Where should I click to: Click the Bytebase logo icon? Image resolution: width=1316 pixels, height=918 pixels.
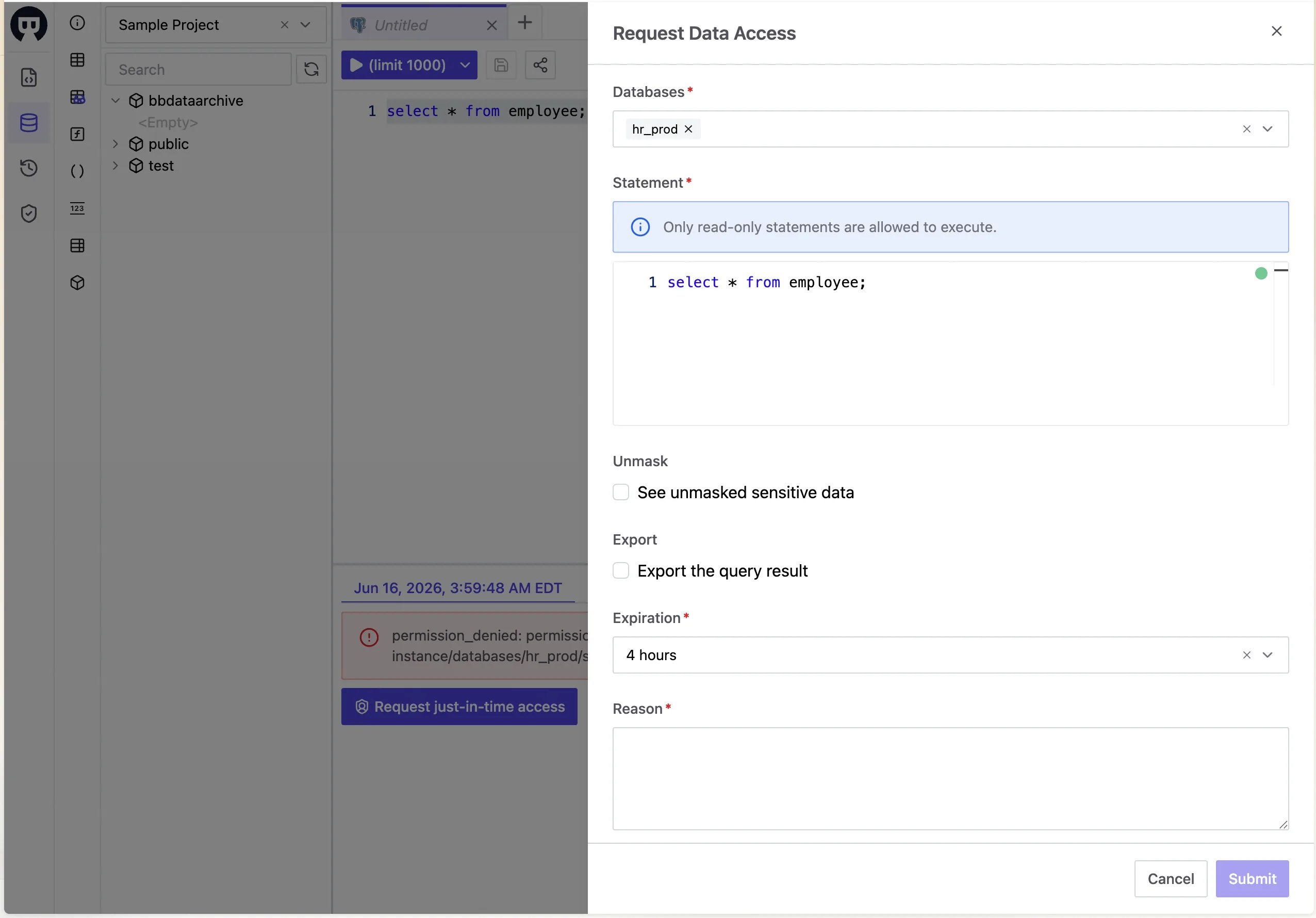click(29, 24)
